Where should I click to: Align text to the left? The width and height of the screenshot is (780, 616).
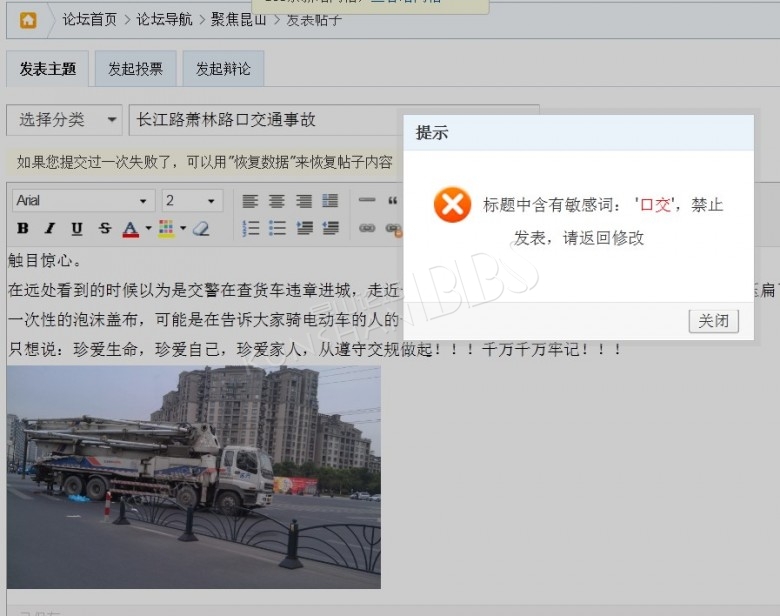pyautogui.click(x=250, y=201)
